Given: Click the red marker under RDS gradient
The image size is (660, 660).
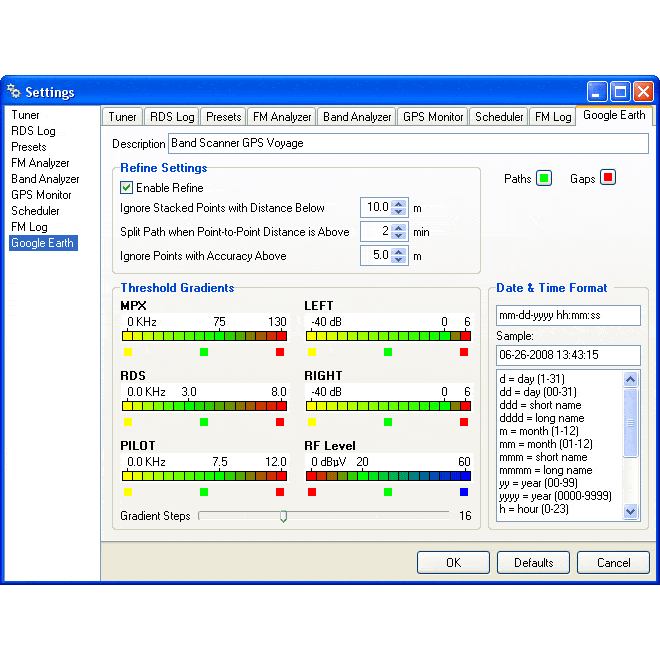Looking at the screenshot, I should point(280,422).
